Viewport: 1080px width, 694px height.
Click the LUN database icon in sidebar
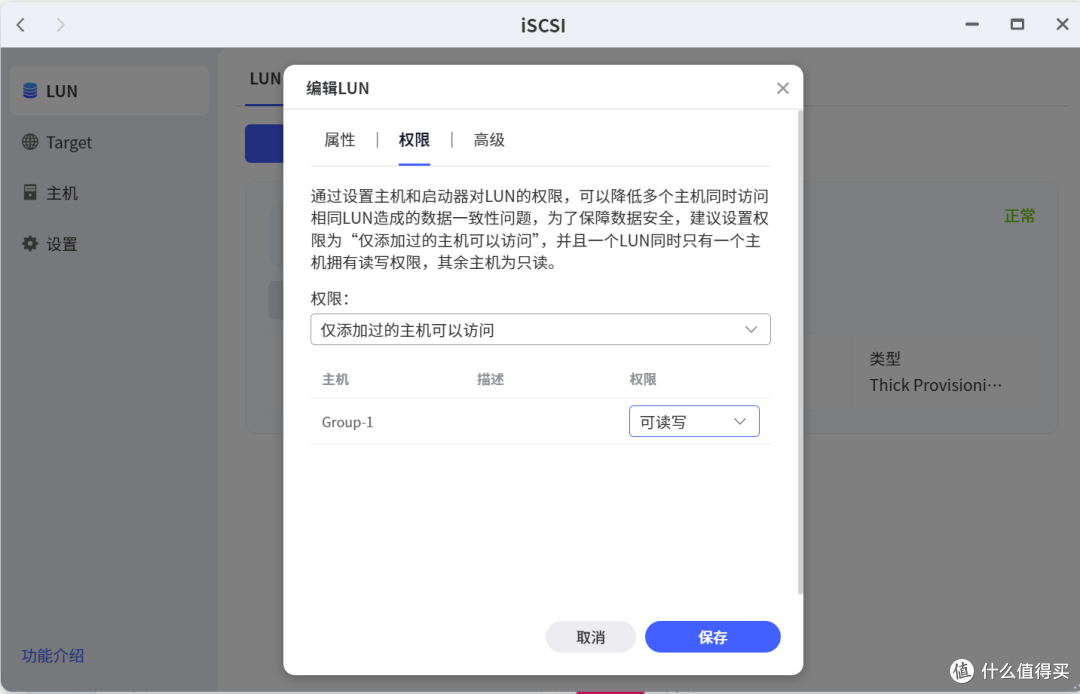point(30,91)
